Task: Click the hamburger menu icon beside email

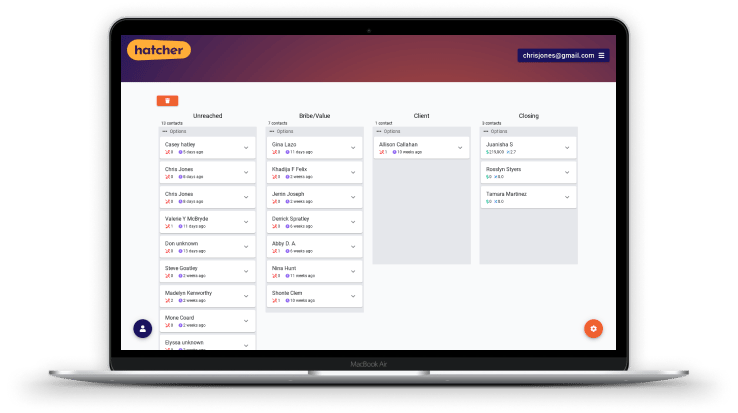Action: (x=601, y=55)
